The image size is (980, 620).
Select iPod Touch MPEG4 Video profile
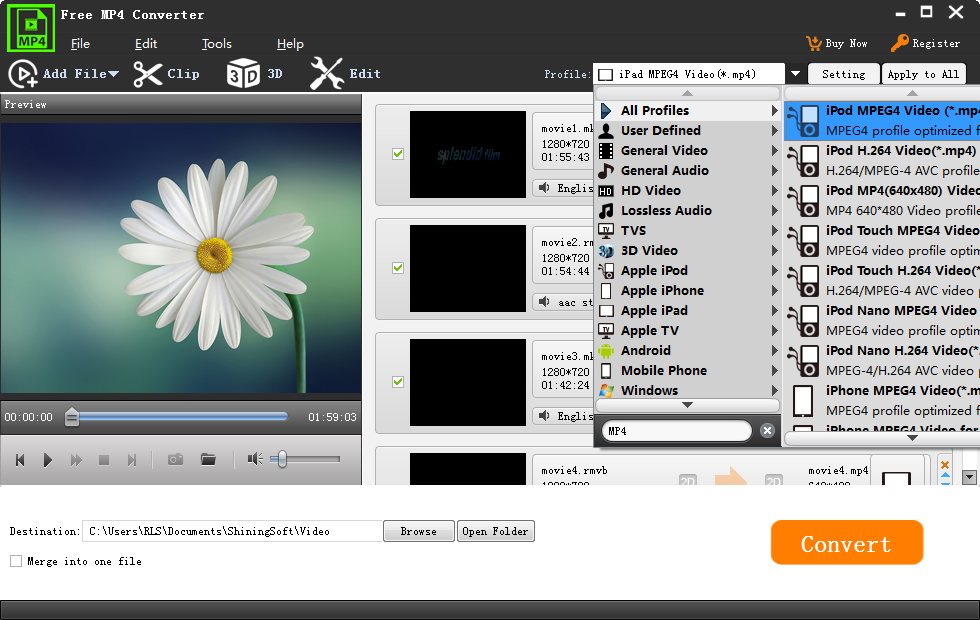click(882, 241)
